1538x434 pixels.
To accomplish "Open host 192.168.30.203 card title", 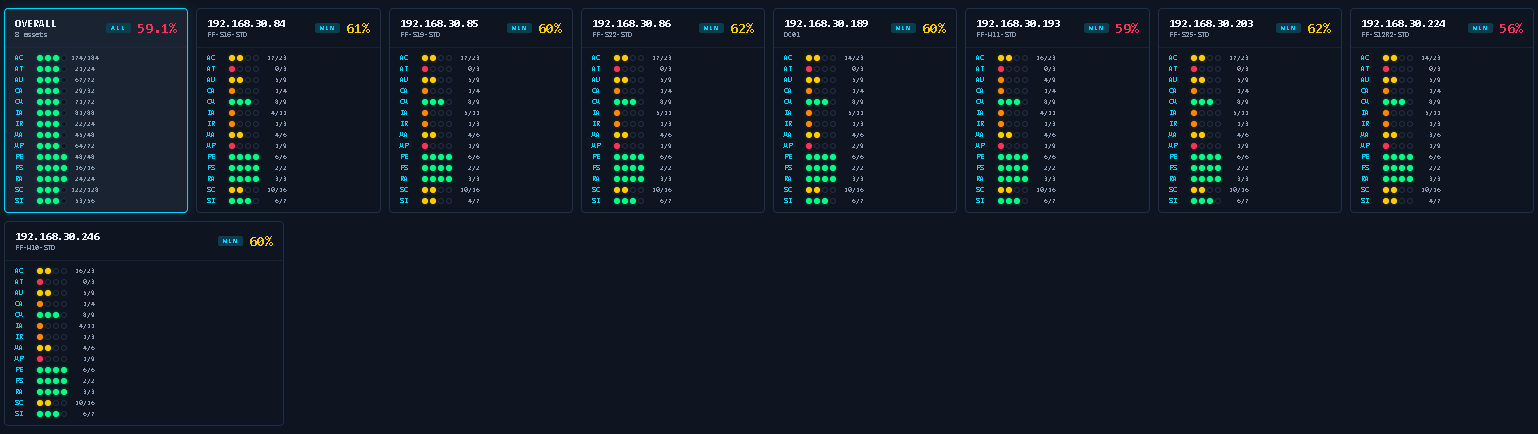I will pos(1211,24).
